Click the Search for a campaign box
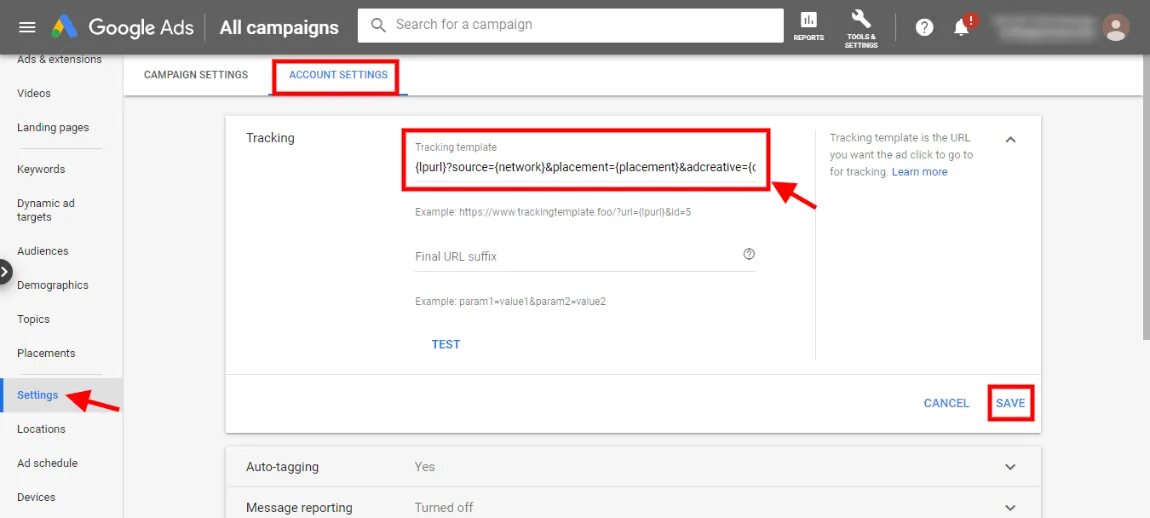The image size is (1150, 518). click(x=571, y=25)
